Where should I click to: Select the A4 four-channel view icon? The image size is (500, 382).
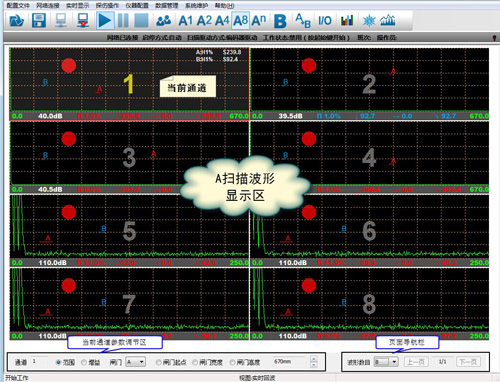222,21
